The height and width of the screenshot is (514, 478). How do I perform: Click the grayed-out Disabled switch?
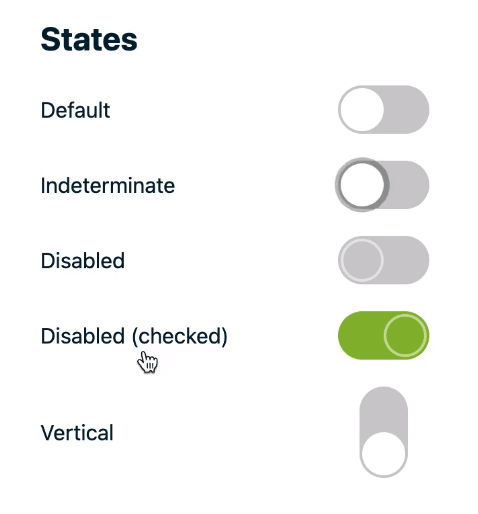383,260
